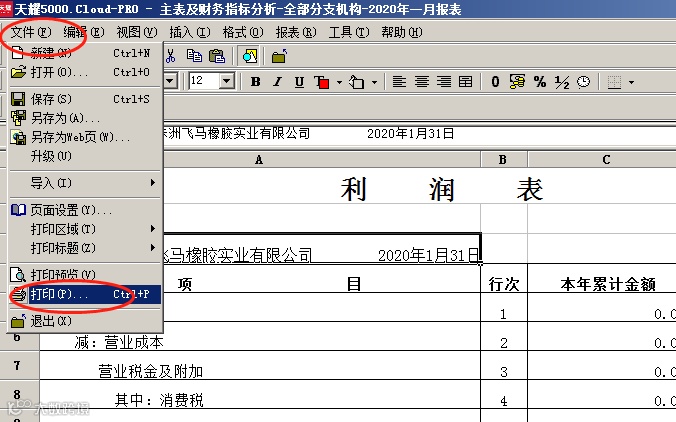Open the 编辑(E) menu
Image resolution: width=676 pixels, height=422 pixels.
tap(84, 32)
